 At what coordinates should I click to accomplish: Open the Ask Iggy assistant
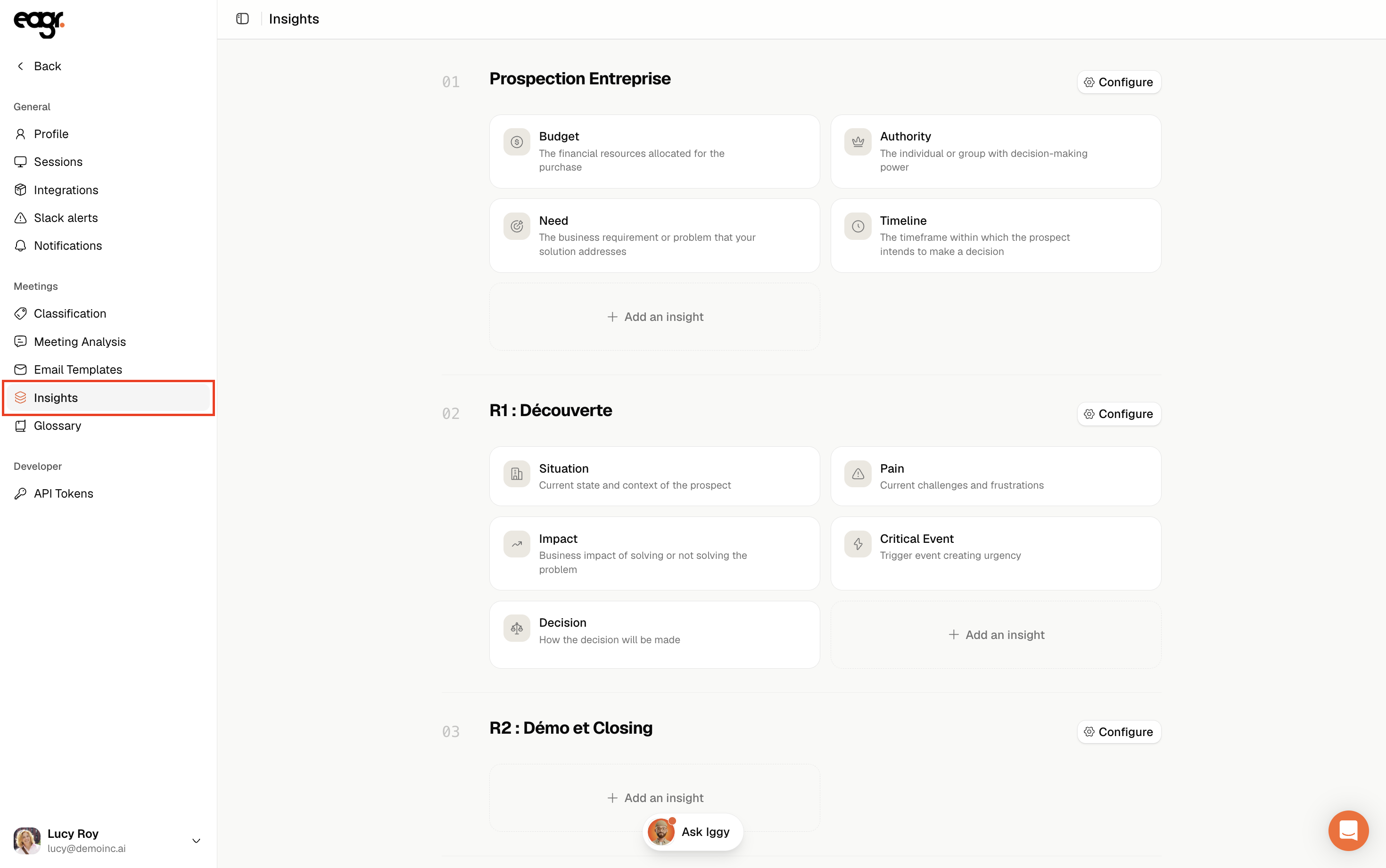(x=693, y=832)
